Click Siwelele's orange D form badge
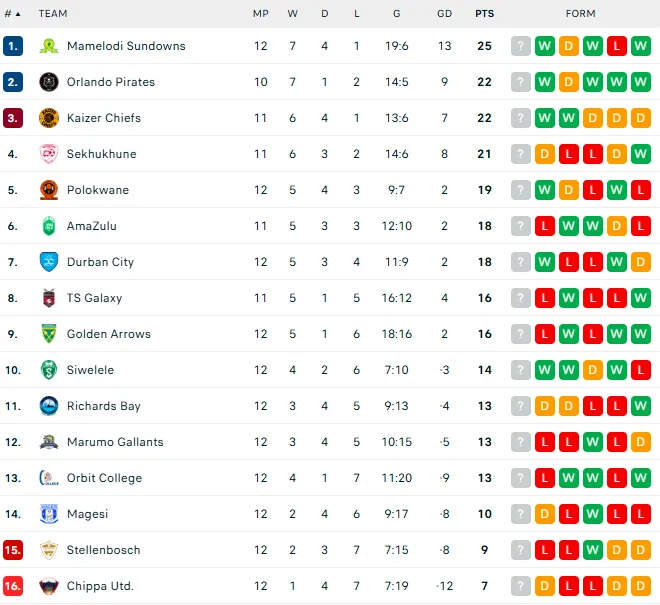 tap(593, 370)
